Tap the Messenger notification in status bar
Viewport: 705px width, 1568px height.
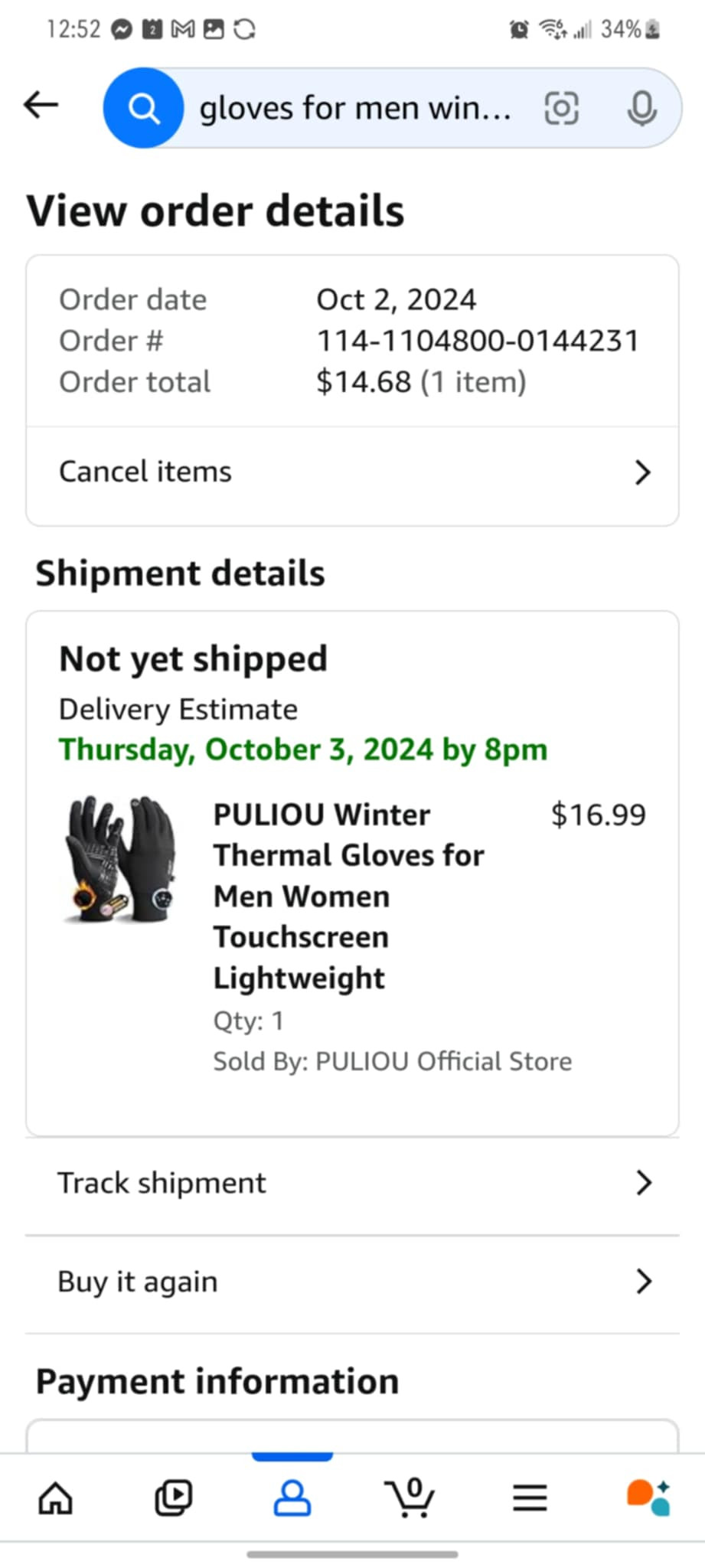(x=122, y=30)
